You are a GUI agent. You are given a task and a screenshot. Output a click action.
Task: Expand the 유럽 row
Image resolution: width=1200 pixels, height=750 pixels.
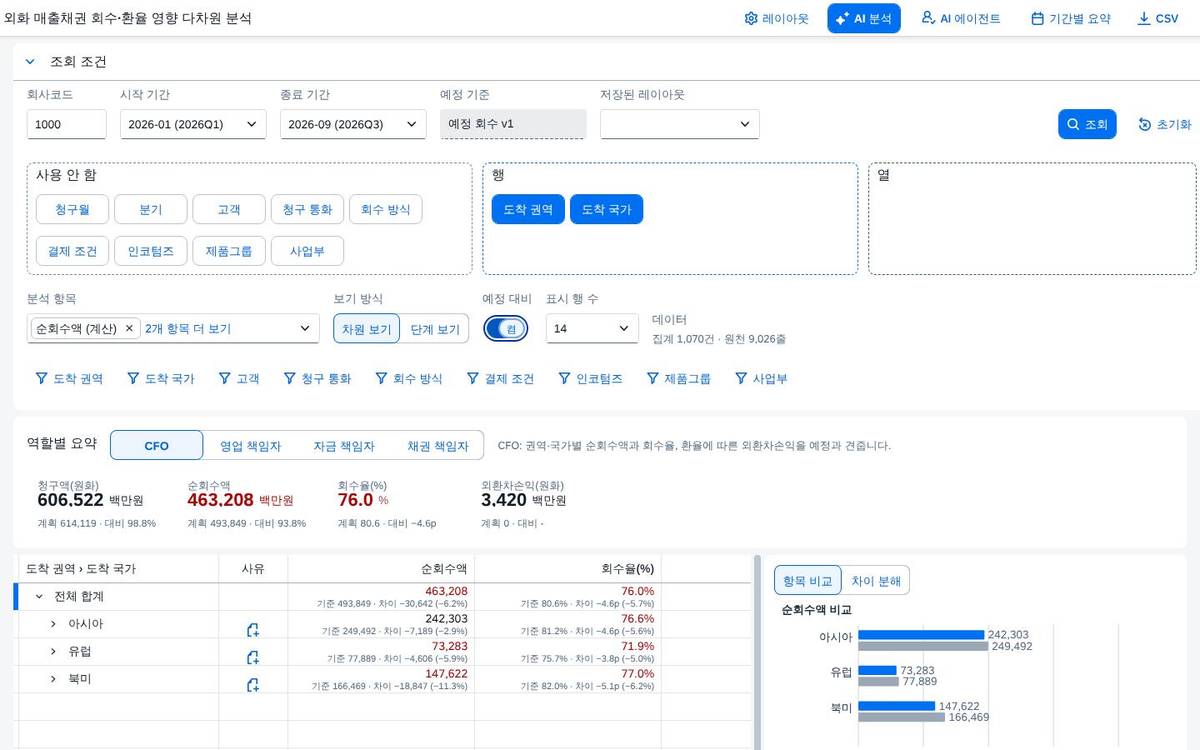click(53, 651)
